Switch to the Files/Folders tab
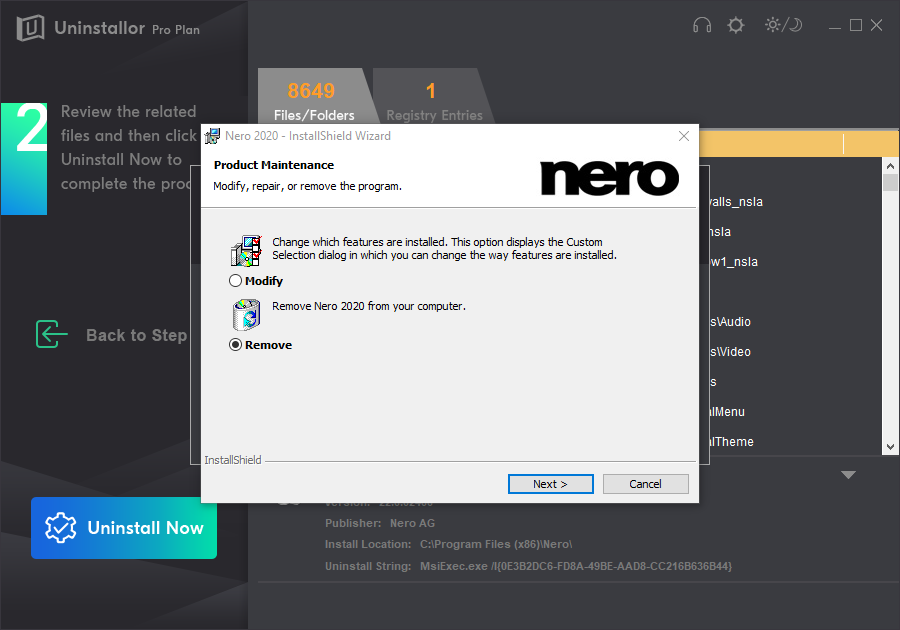Screen dimensions: 900x630 click(x=314, y=96)
